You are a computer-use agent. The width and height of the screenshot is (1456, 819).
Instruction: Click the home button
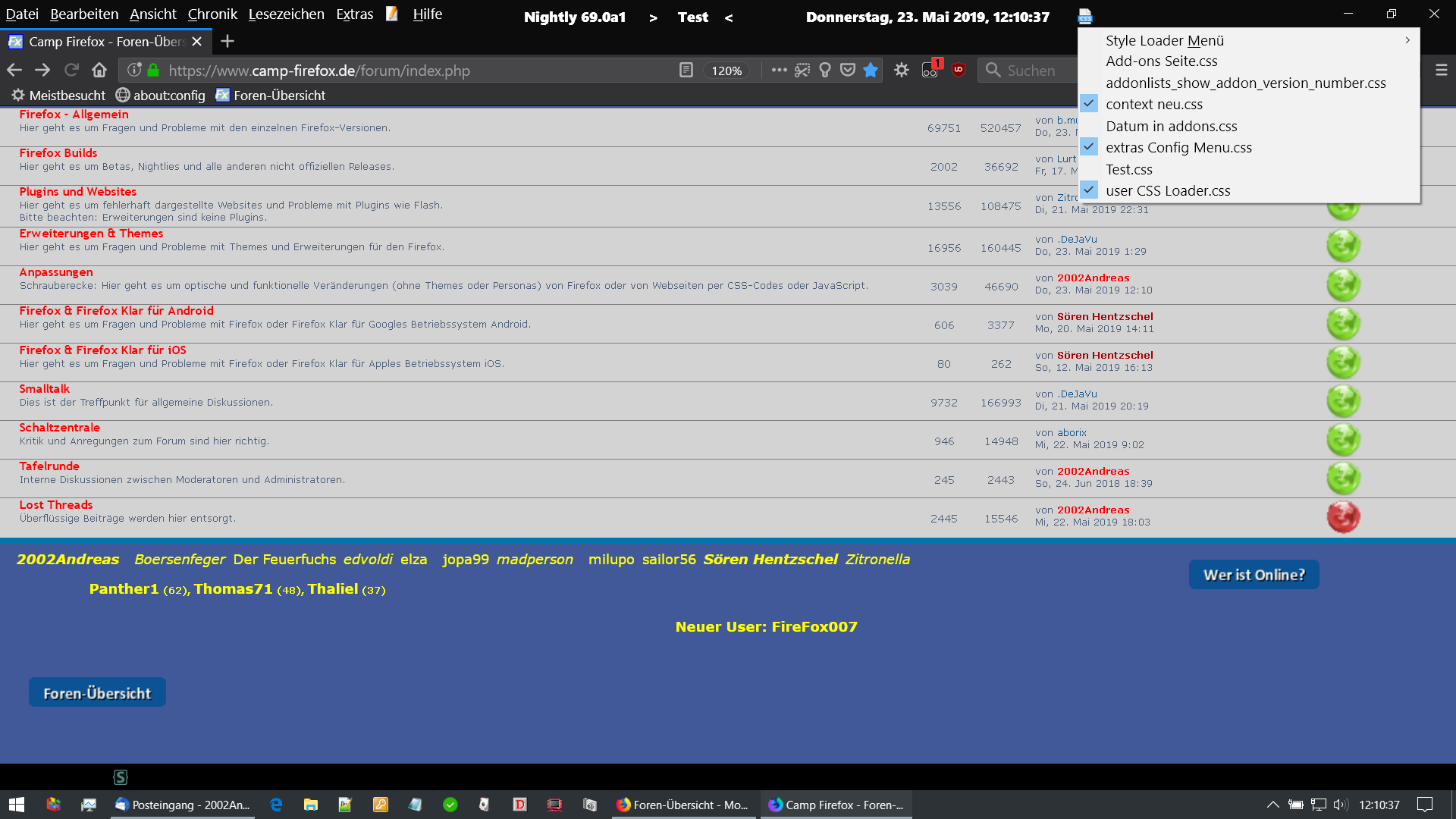(99, 71)
